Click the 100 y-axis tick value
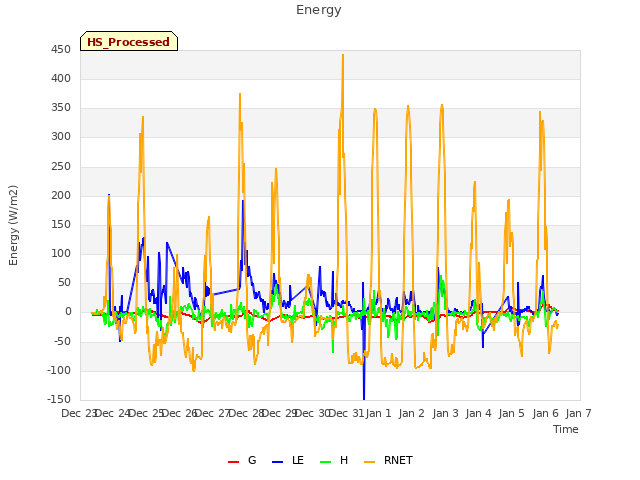The width and height of the screenshot is (640, 480). pyautogui.click(x=61, y=253)
